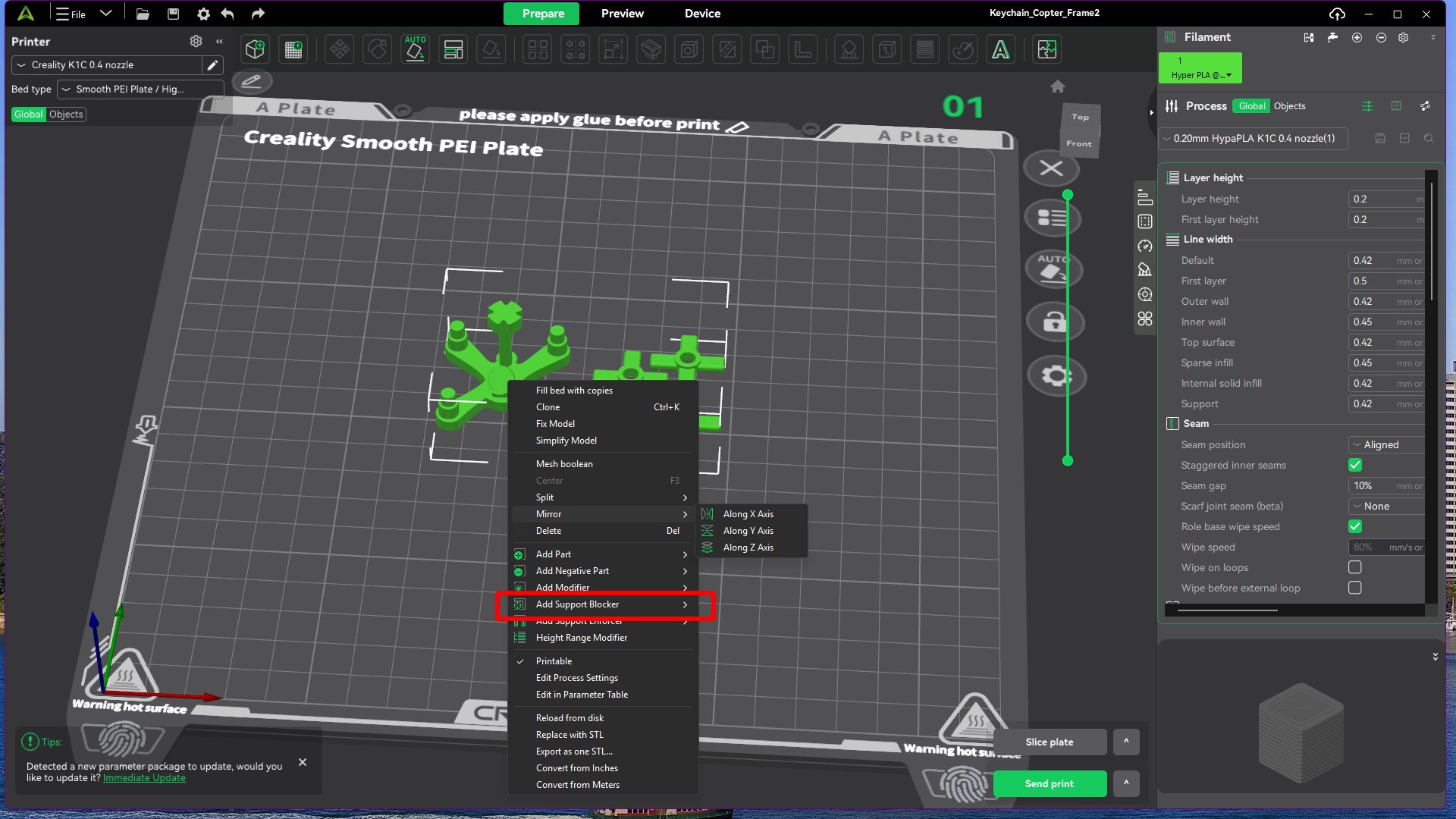Enable Wipe on loops checkbox
The height and width of the screenshot is (819, 1456).
pos(1355,567)
